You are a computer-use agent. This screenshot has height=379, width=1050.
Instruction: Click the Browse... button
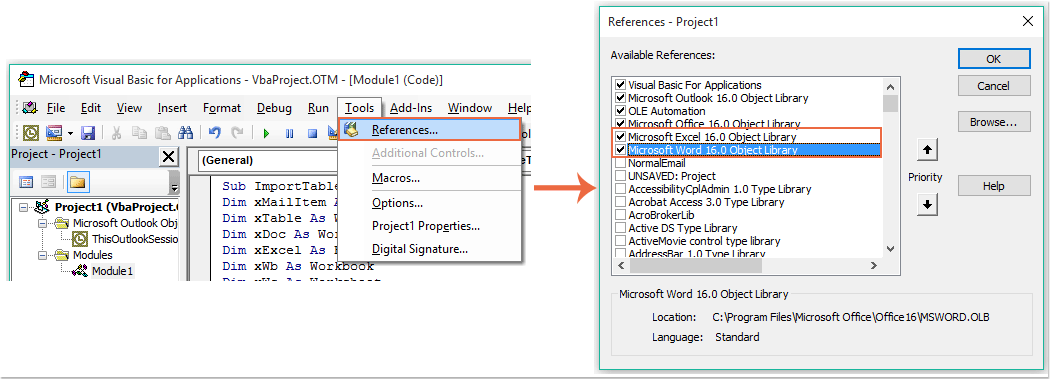coord(993,123)
